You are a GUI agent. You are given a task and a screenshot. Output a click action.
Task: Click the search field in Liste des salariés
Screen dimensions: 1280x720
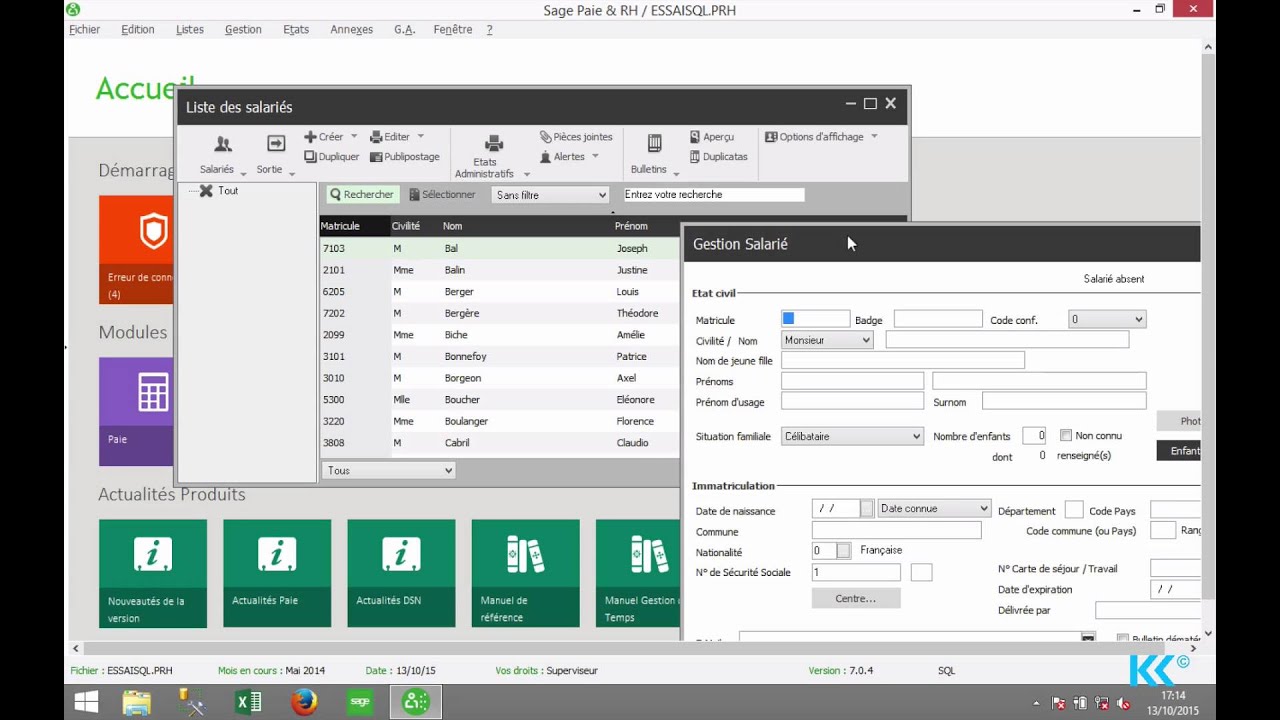(714, 195)
